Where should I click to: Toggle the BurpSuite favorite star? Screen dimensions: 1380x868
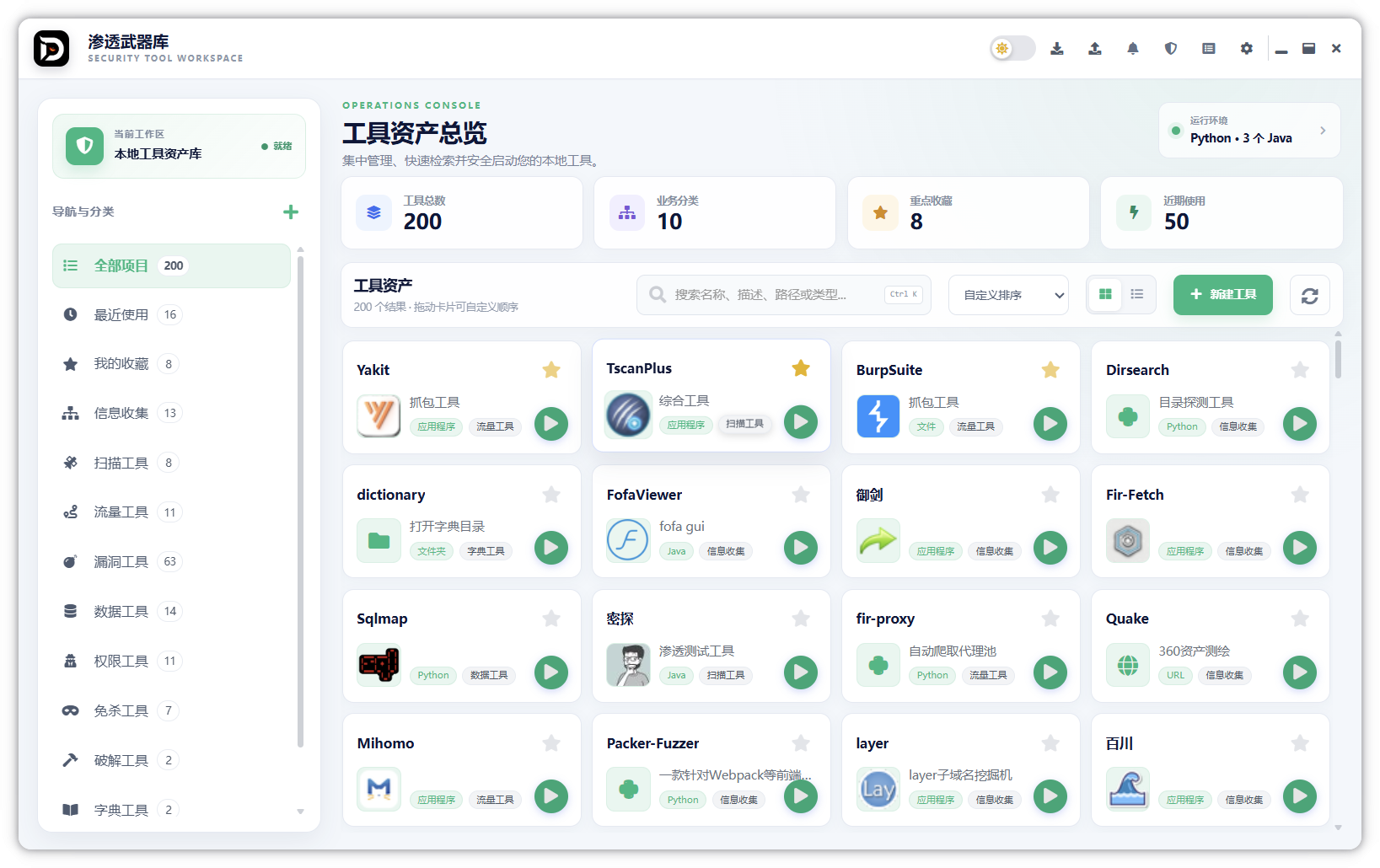(1050, 370)
